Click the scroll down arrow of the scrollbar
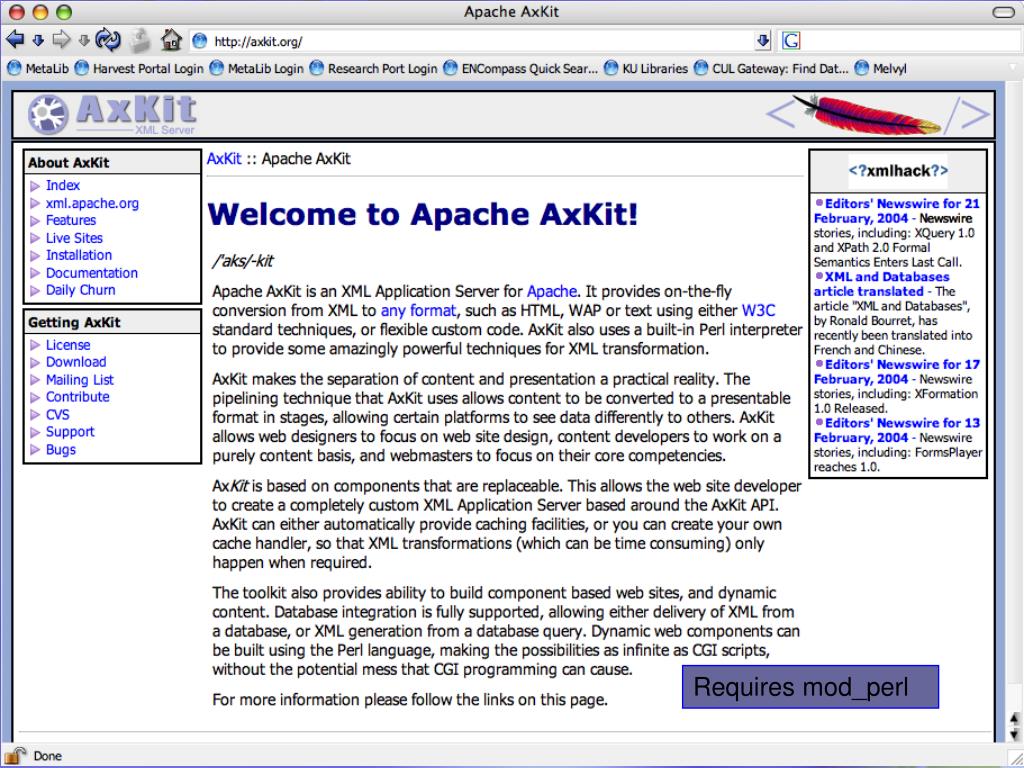The image size is (1024, 768). coord(1014,735)
